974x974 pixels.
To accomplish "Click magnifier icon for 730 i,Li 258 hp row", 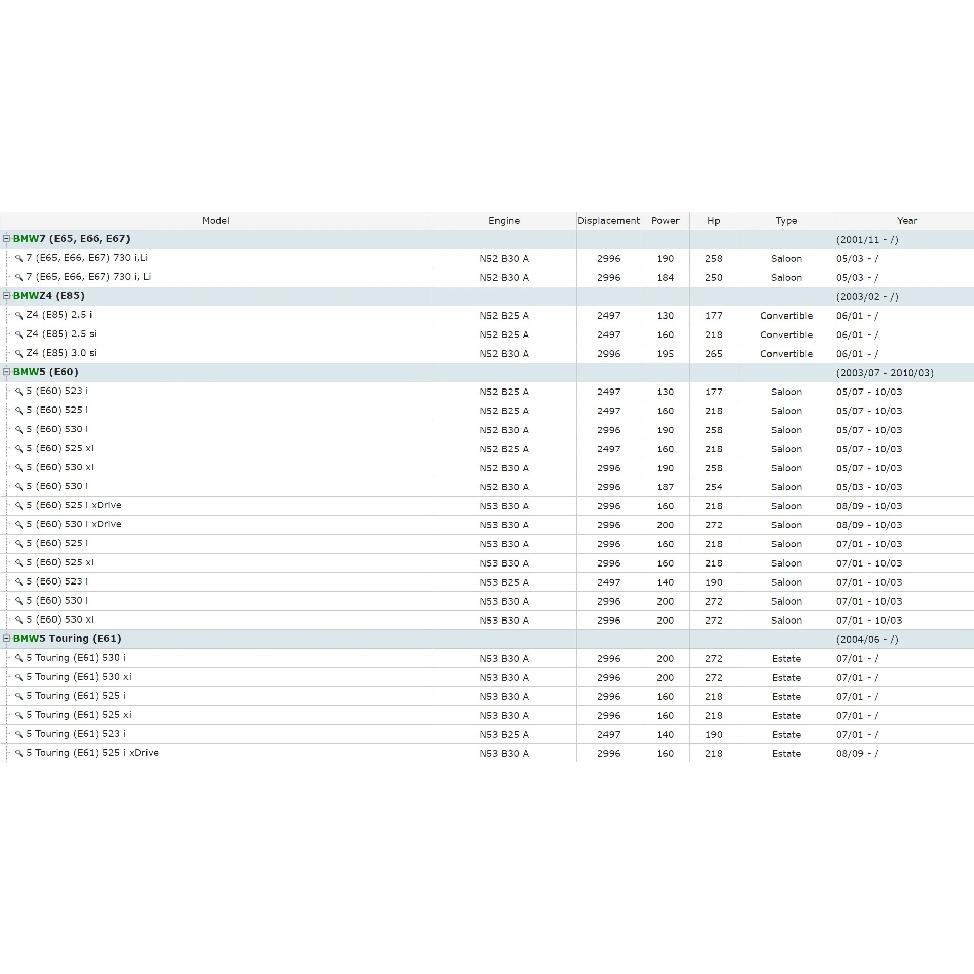I will [19, 258].
